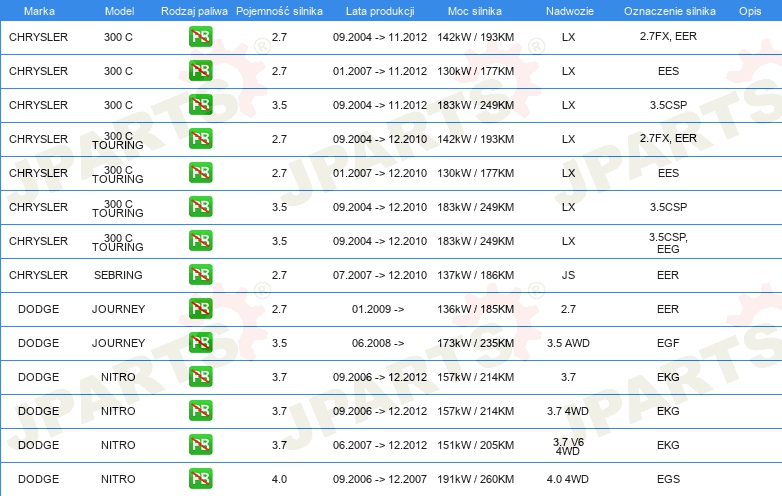Click the Oznaczenie silnika column header
The image size is (782, 496).
pos(669,11)
